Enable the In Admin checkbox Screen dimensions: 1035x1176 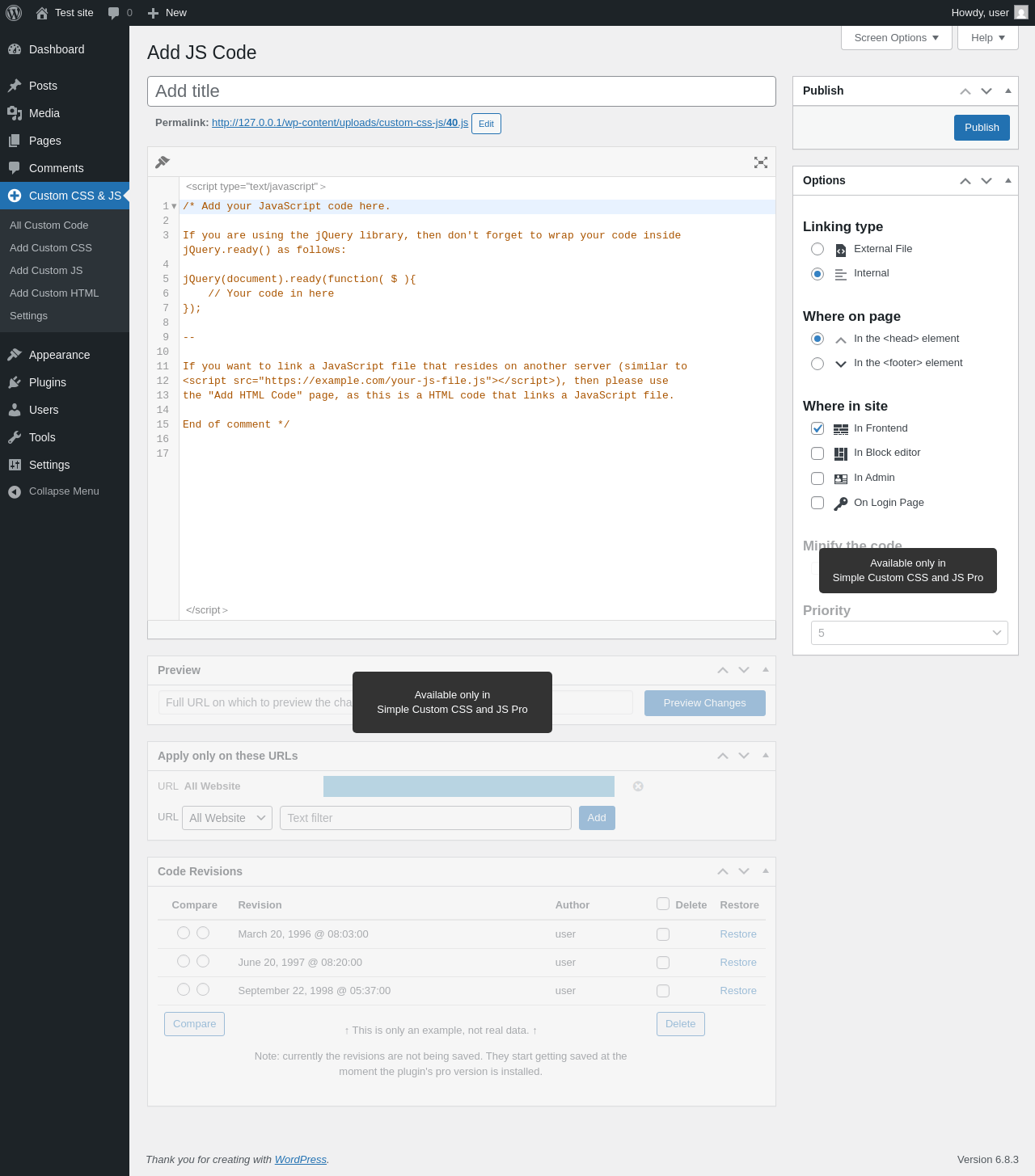tap(817, 478)
